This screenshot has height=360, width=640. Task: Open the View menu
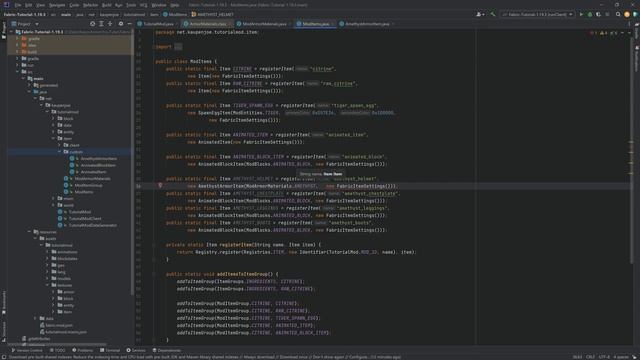[x=40, y=5]
